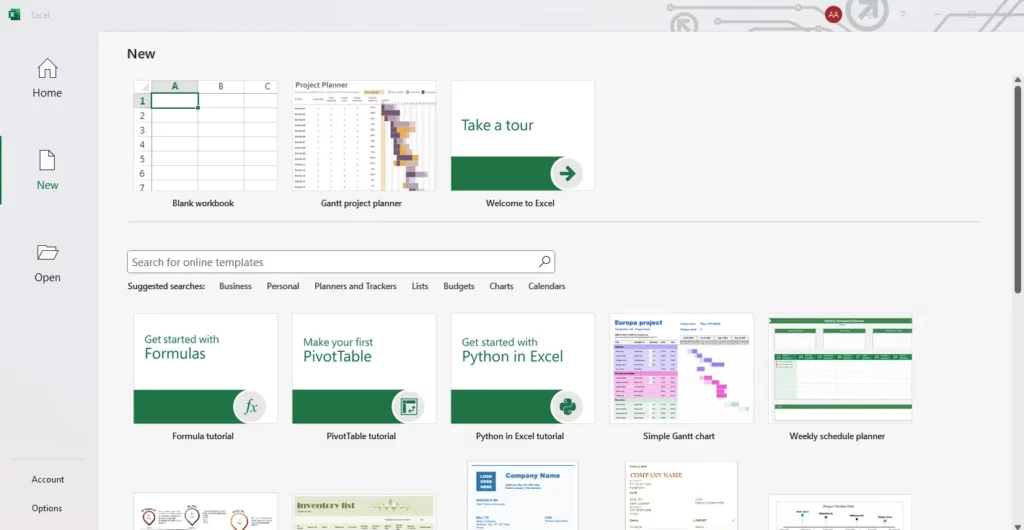
Task: Search suggested category Business
Action: point(235,286)
